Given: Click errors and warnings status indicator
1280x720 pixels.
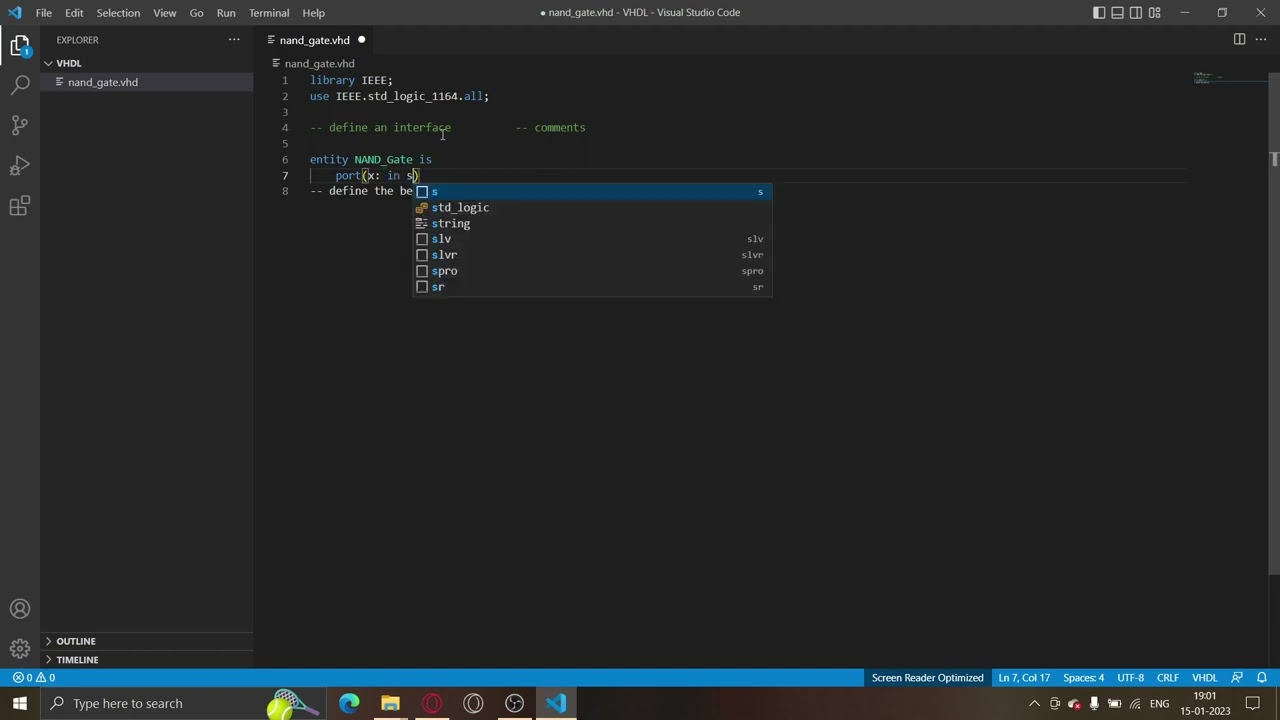Looking at the screenshot, I should (x=33, y=678).
